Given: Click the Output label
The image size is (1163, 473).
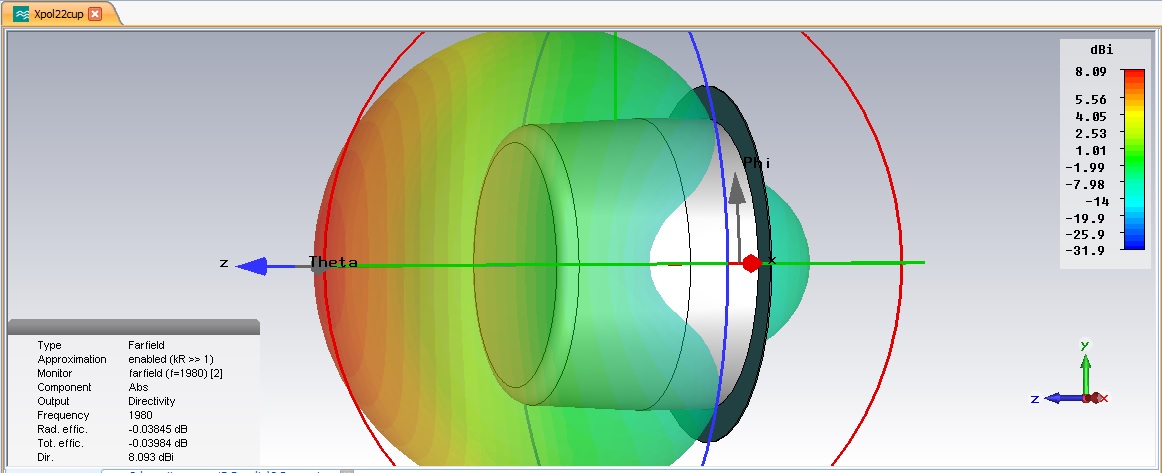Looking at the screenshot, I should 53,402.
